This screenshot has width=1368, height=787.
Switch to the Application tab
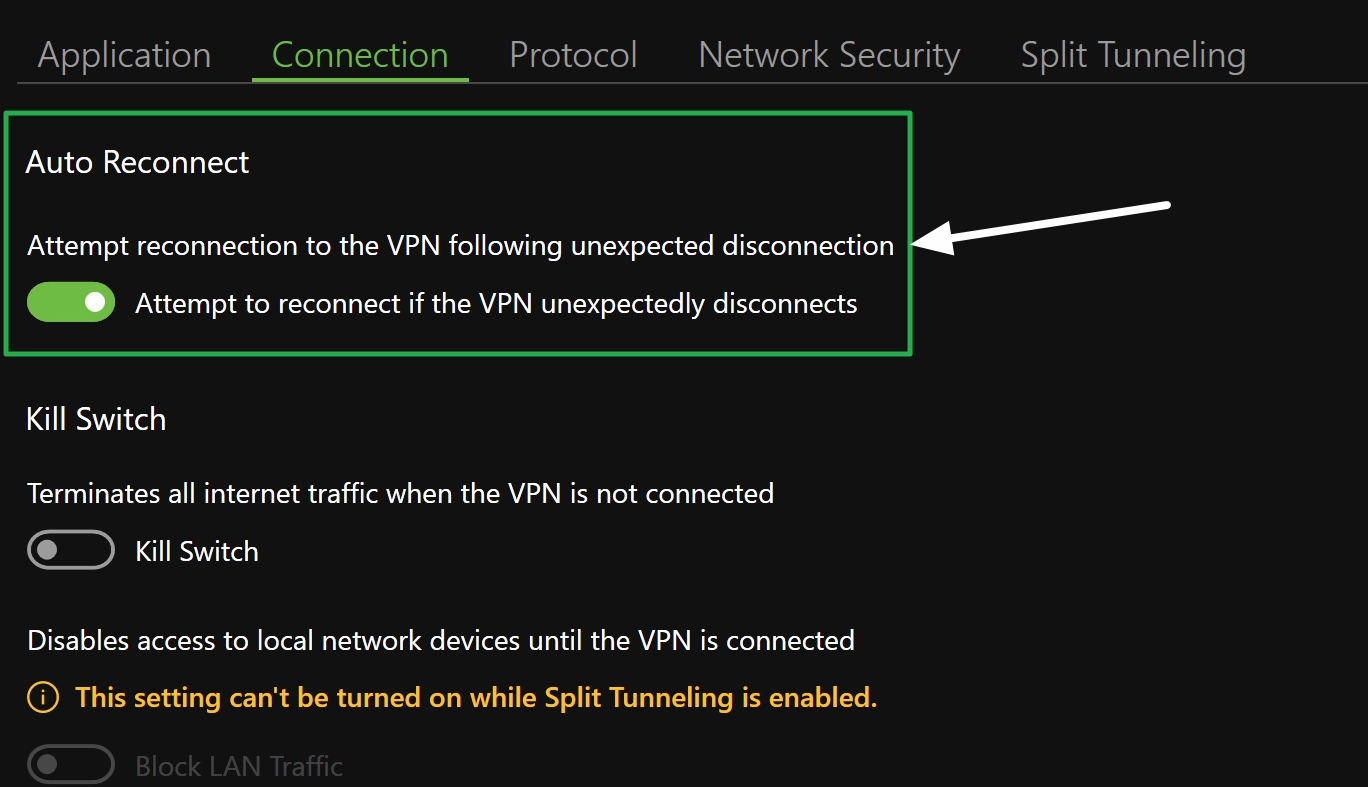(123, 55)
